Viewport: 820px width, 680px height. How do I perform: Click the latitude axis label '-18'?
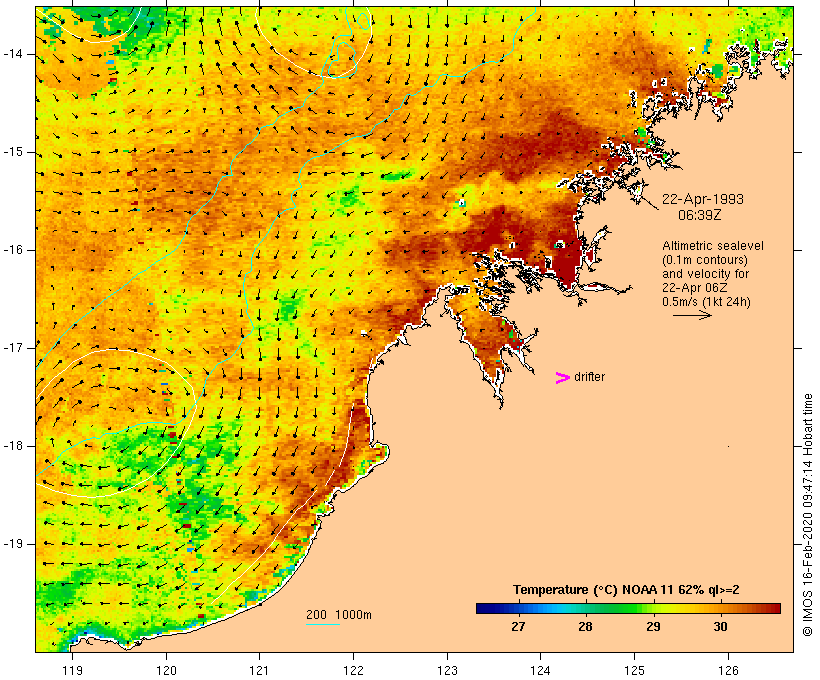pyautogui.click(x=13, y=446)
